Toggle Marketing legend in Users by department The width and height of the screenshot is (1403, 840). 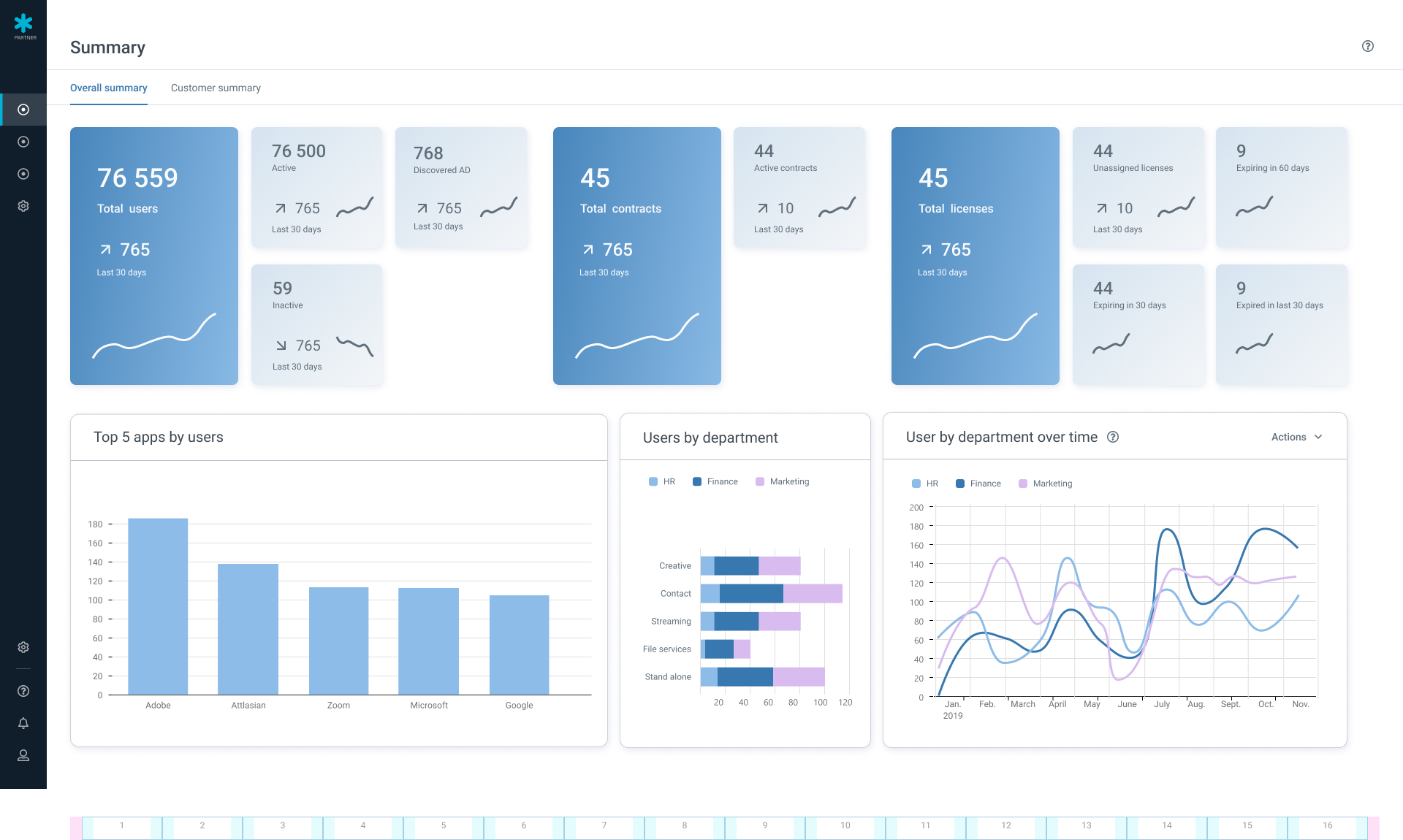click(x=783, y=481)
